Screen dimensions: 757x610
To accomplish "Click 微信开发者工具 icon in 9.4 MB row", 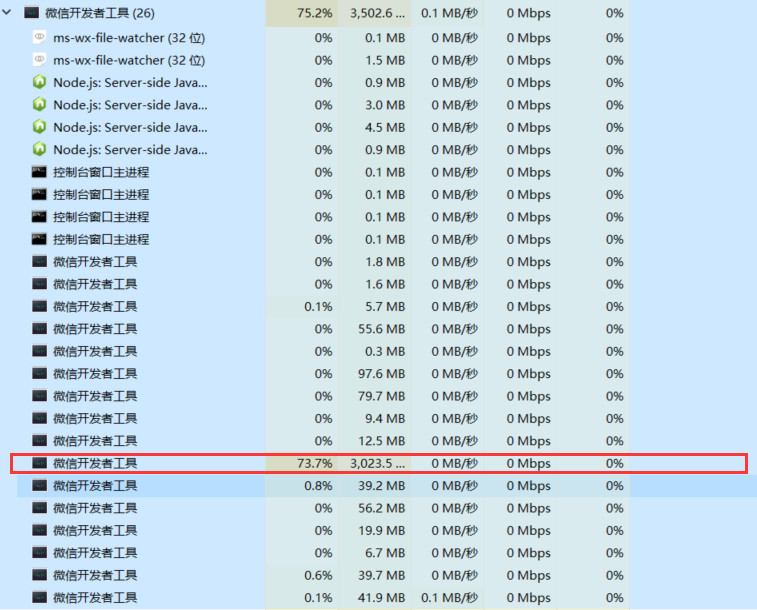I will [x=39, y=418].
